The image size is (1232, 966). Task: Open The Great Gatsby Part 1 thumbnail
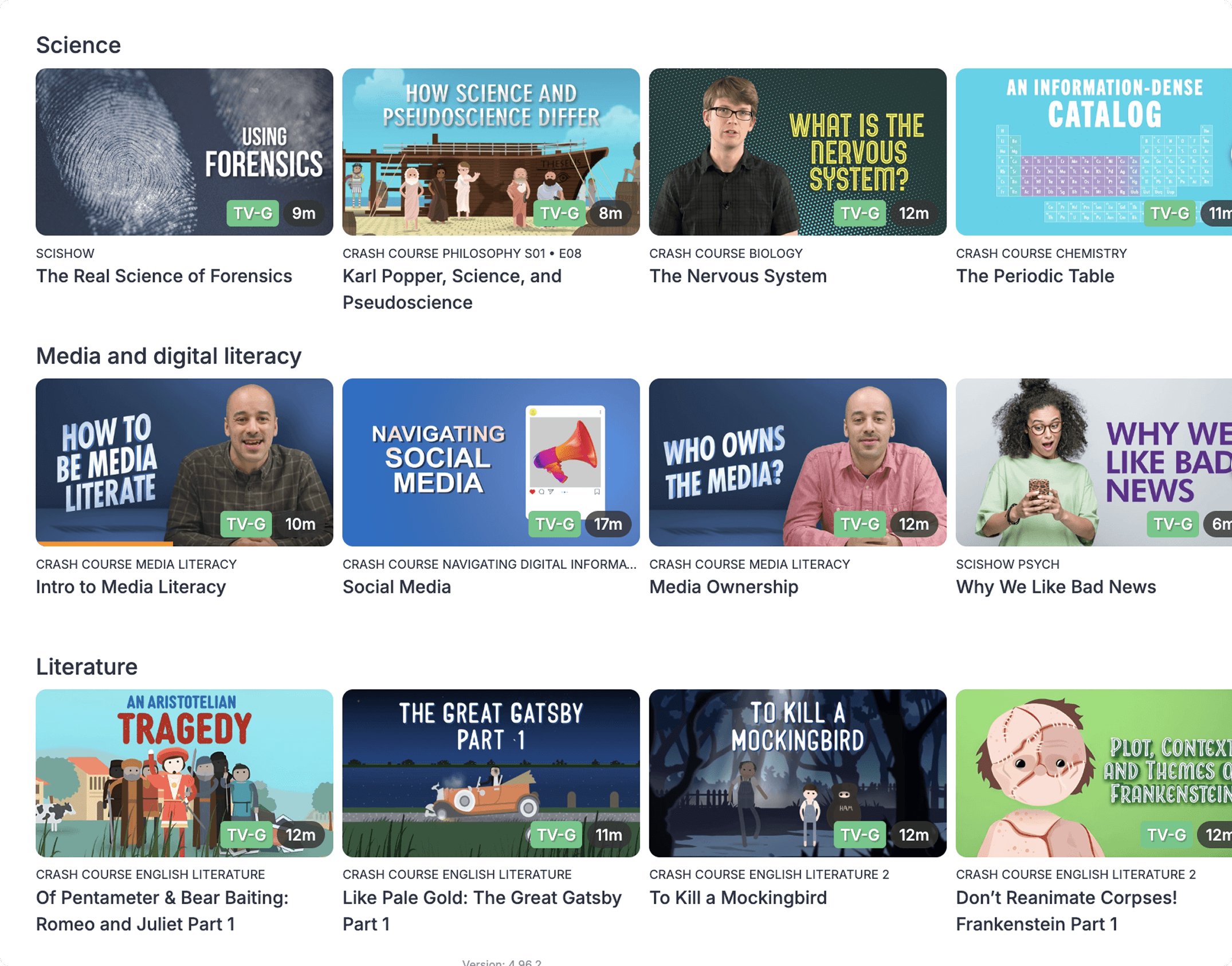coord(491,773)
